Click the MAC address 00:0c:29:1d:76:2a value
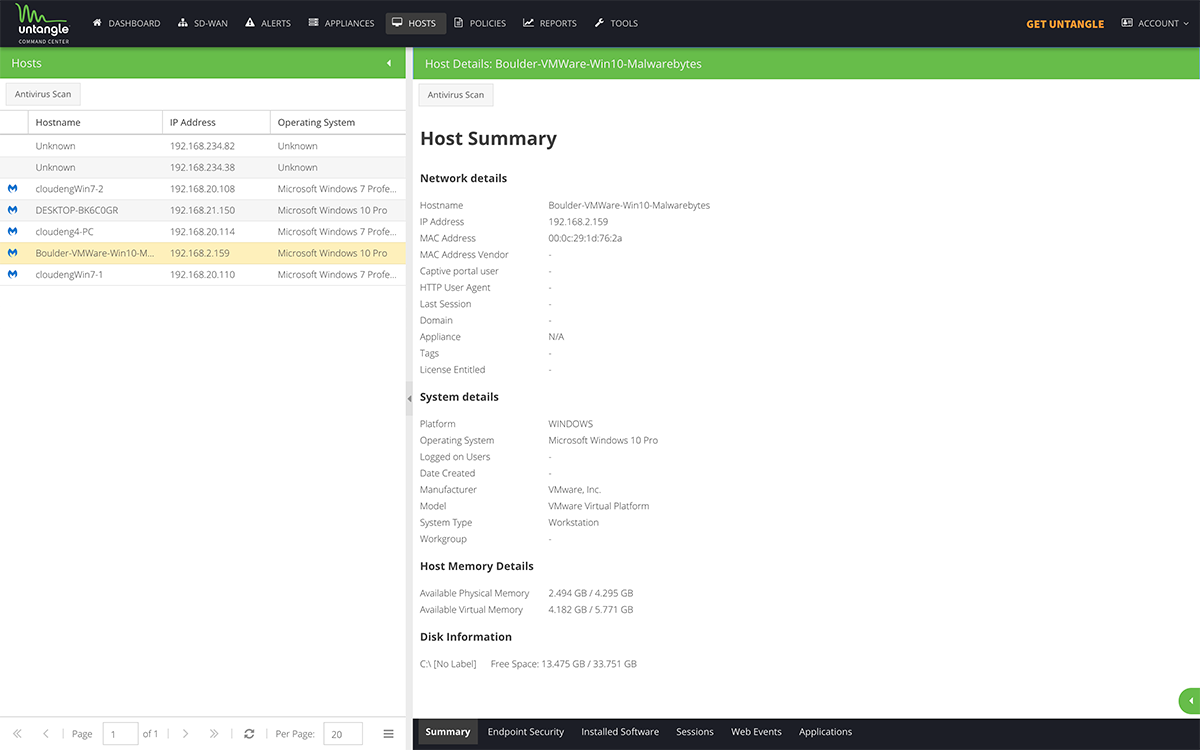 point(585,238)
